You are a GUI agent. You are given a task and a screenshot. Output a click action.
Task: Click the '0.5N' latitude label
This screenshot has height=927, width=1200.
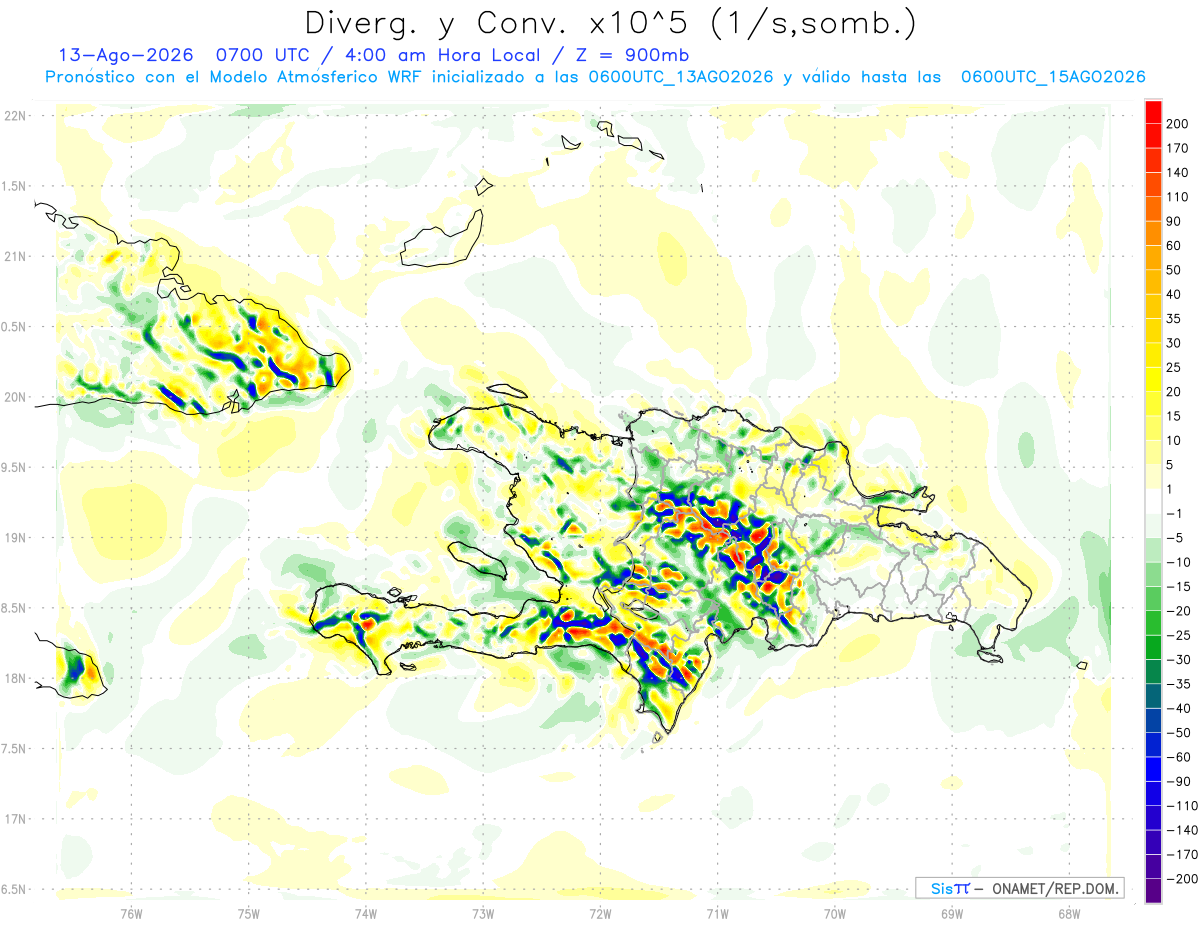tap(14, 327)
